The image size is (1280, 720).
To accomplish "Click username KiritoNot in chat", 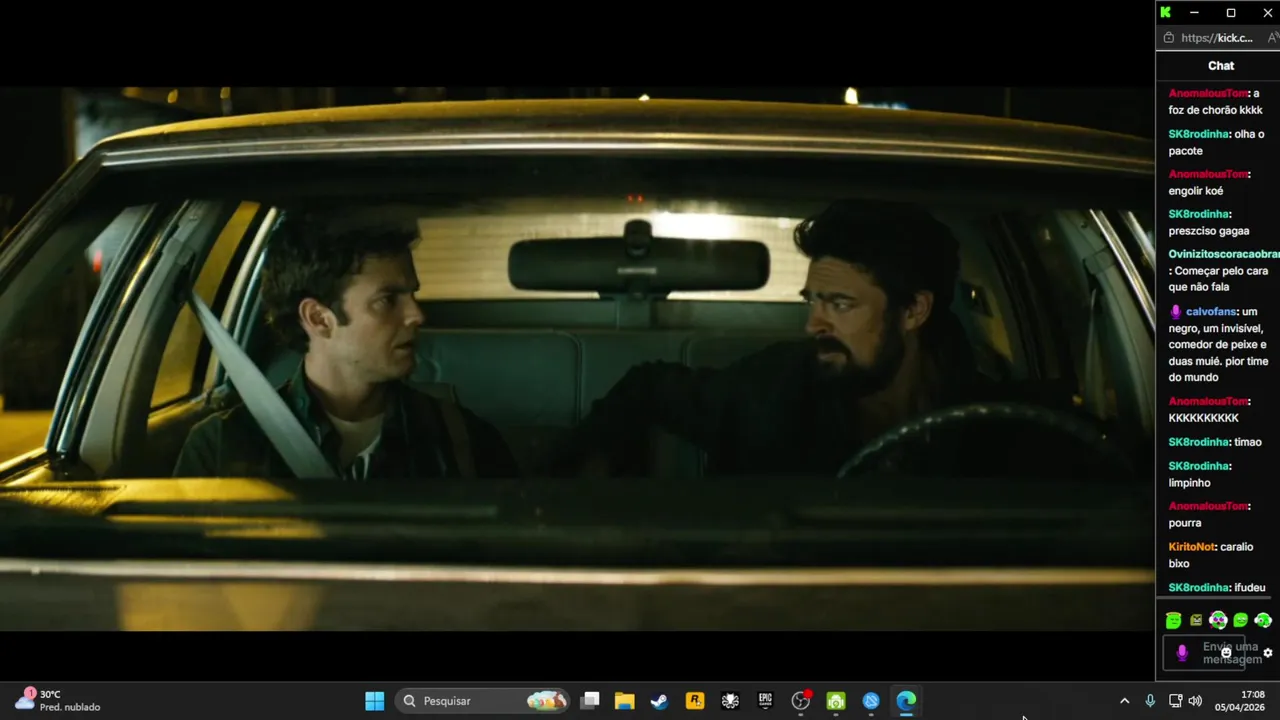I will [1192, 547].
